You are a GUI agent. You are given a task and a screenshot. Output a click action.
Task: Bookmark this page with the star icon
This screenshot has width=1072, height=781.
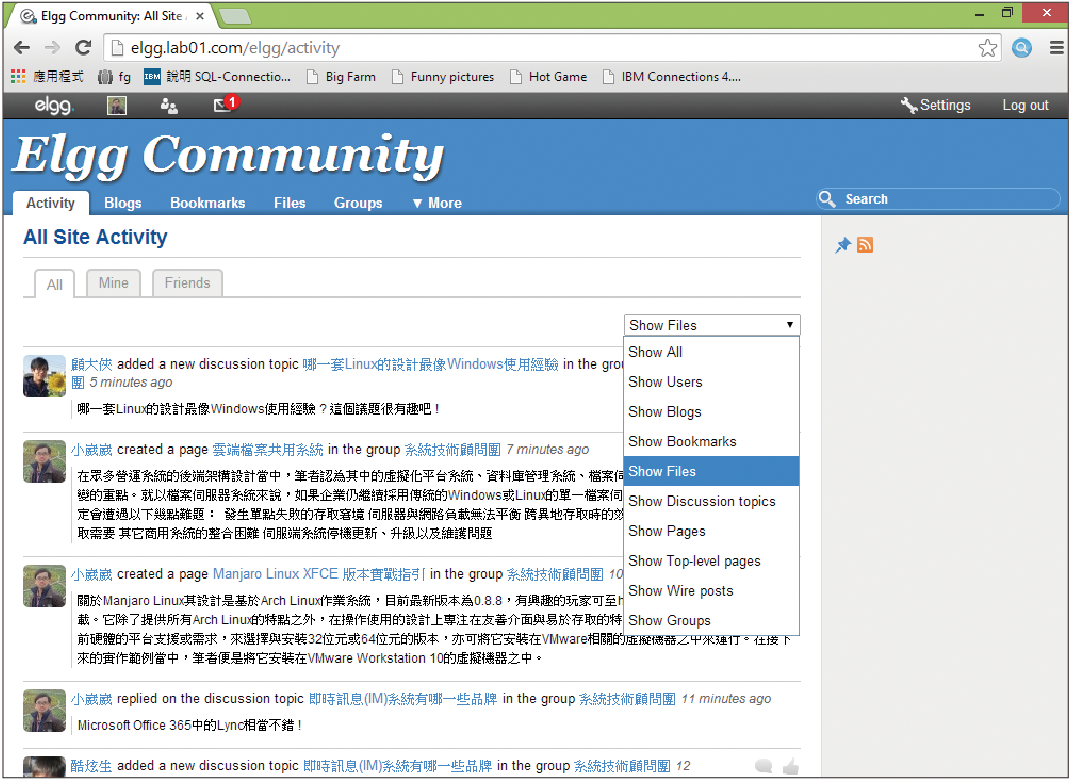(x=987, y=48)
